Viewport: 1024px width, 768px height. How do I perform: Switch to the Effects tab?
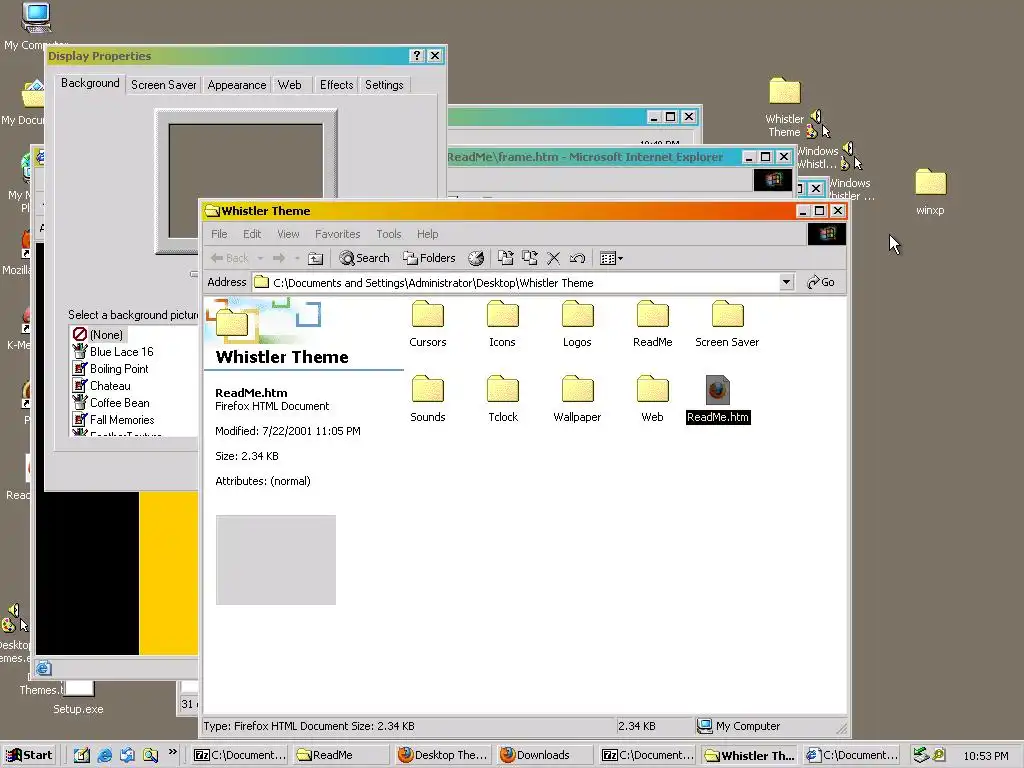click(336, 85)
